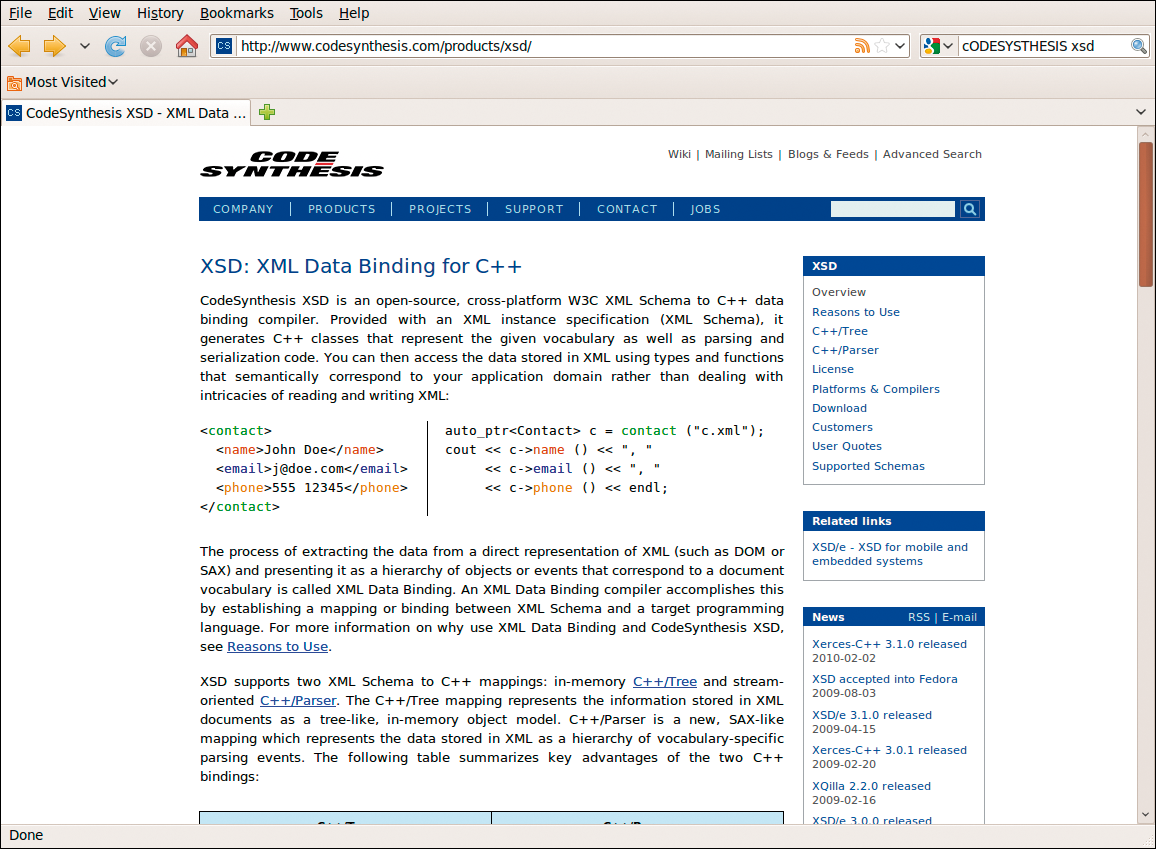
Task: Open Xerces-C++ 3.0.1 released news
Action: pyautogui.click(x=889, y=750)
